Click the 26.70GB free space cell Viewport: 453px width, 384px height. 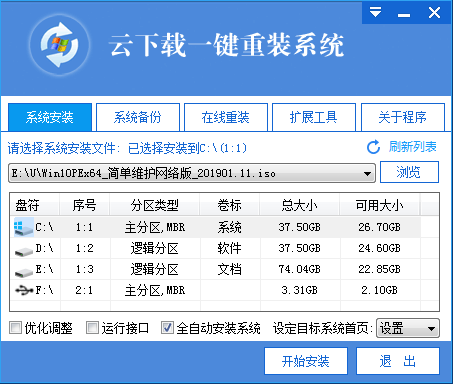380,227
